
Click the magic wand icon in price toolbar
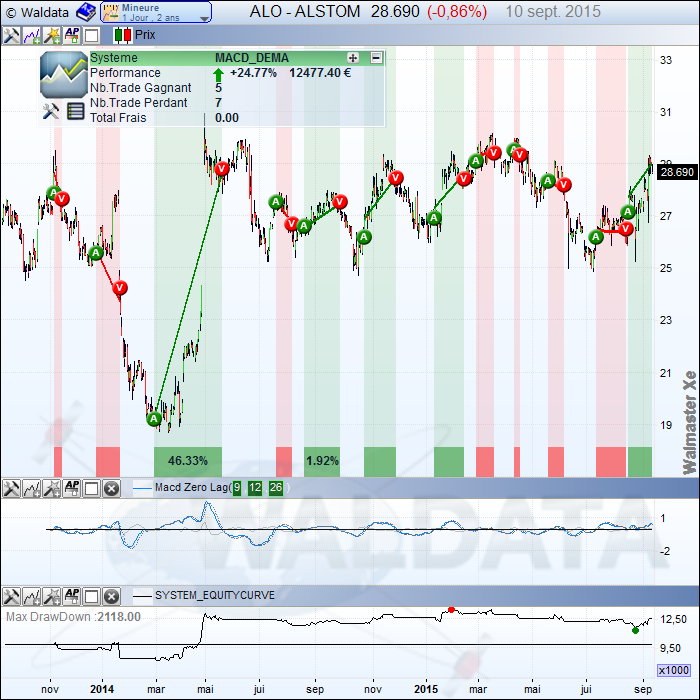tap(52, 35)
